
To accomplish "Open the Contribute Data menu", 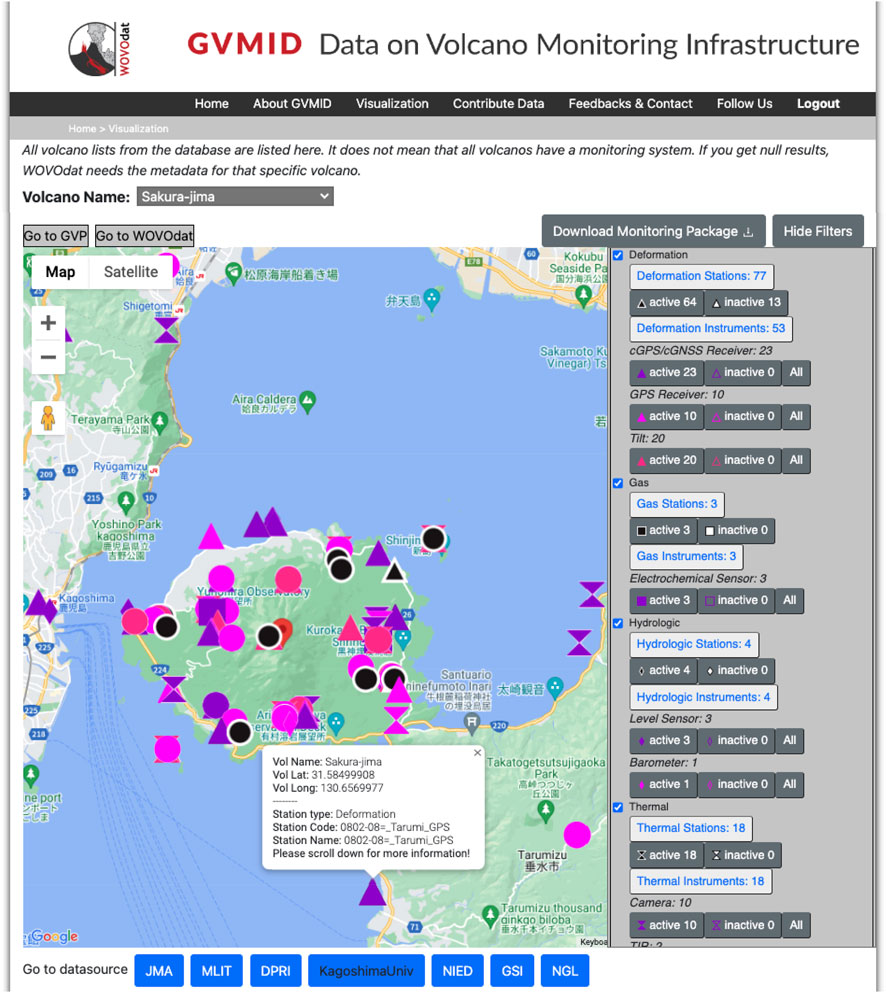I will (498, 104).
